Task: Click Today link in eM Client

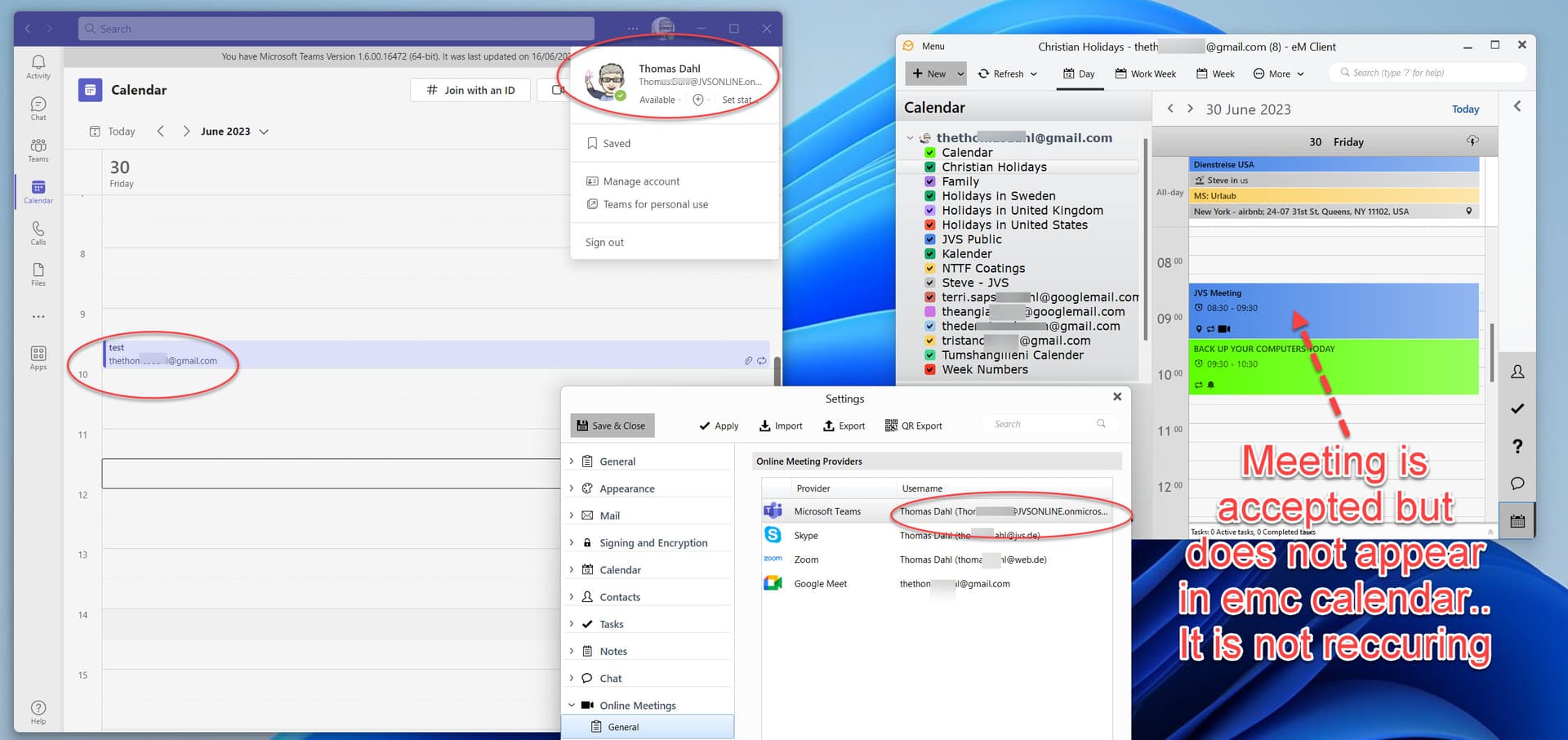Action: (x=1465, y=109)
